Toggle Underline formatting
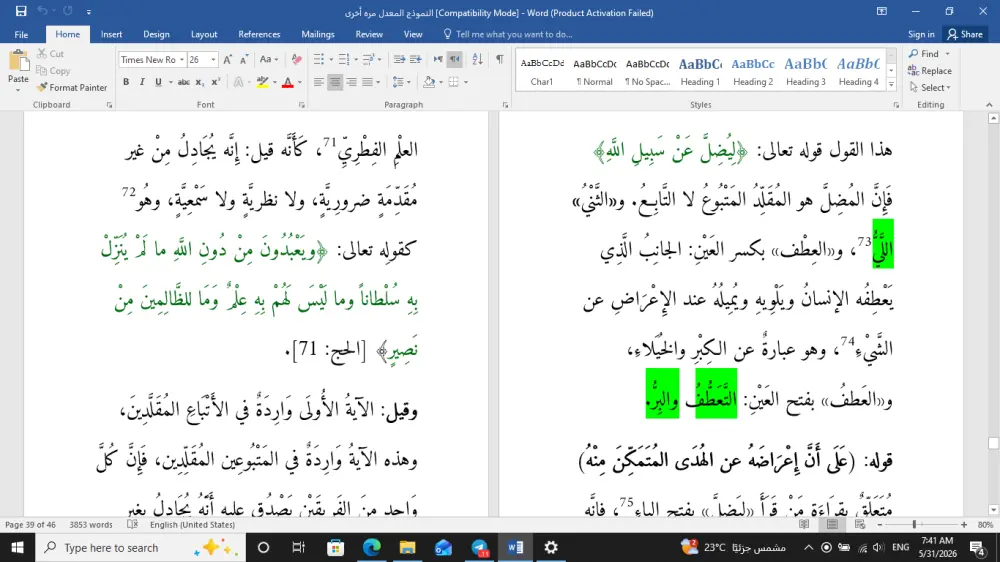Screen dimensions: 1000x562 [158, 82]
